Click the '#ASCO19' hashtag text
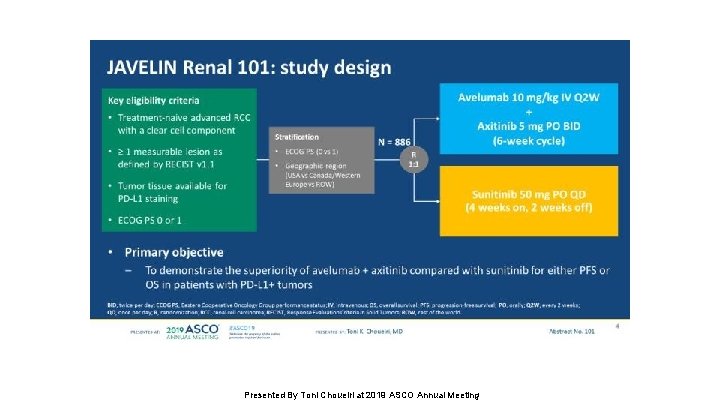The image size is (720, 405). (x=241, y=328)
